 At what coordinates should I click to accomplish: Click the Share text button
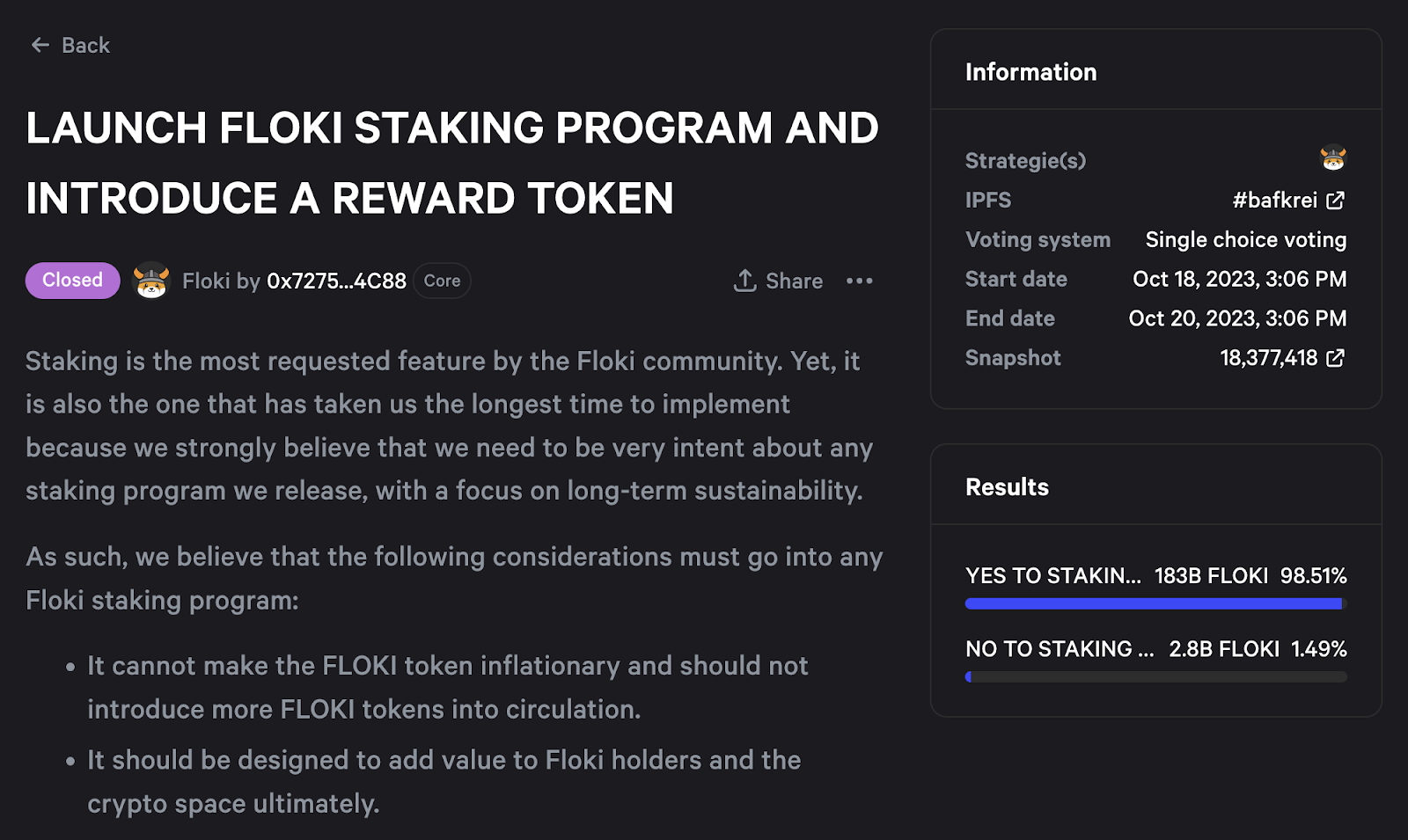pyautogui.click(x=794, y=281)
